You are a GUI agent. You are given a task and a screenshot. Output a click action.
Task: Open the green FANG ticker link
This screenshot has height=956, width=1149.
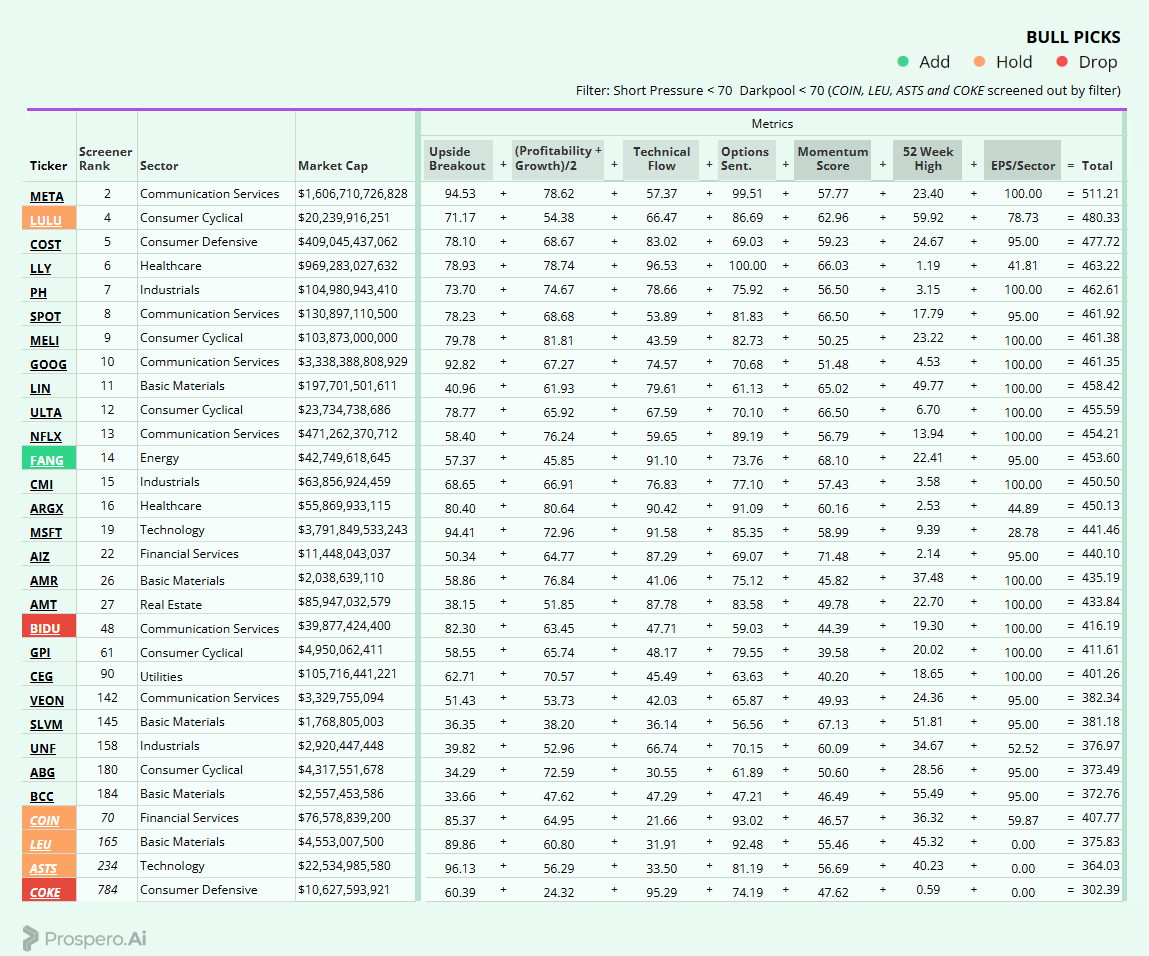(x=47, y=461)
